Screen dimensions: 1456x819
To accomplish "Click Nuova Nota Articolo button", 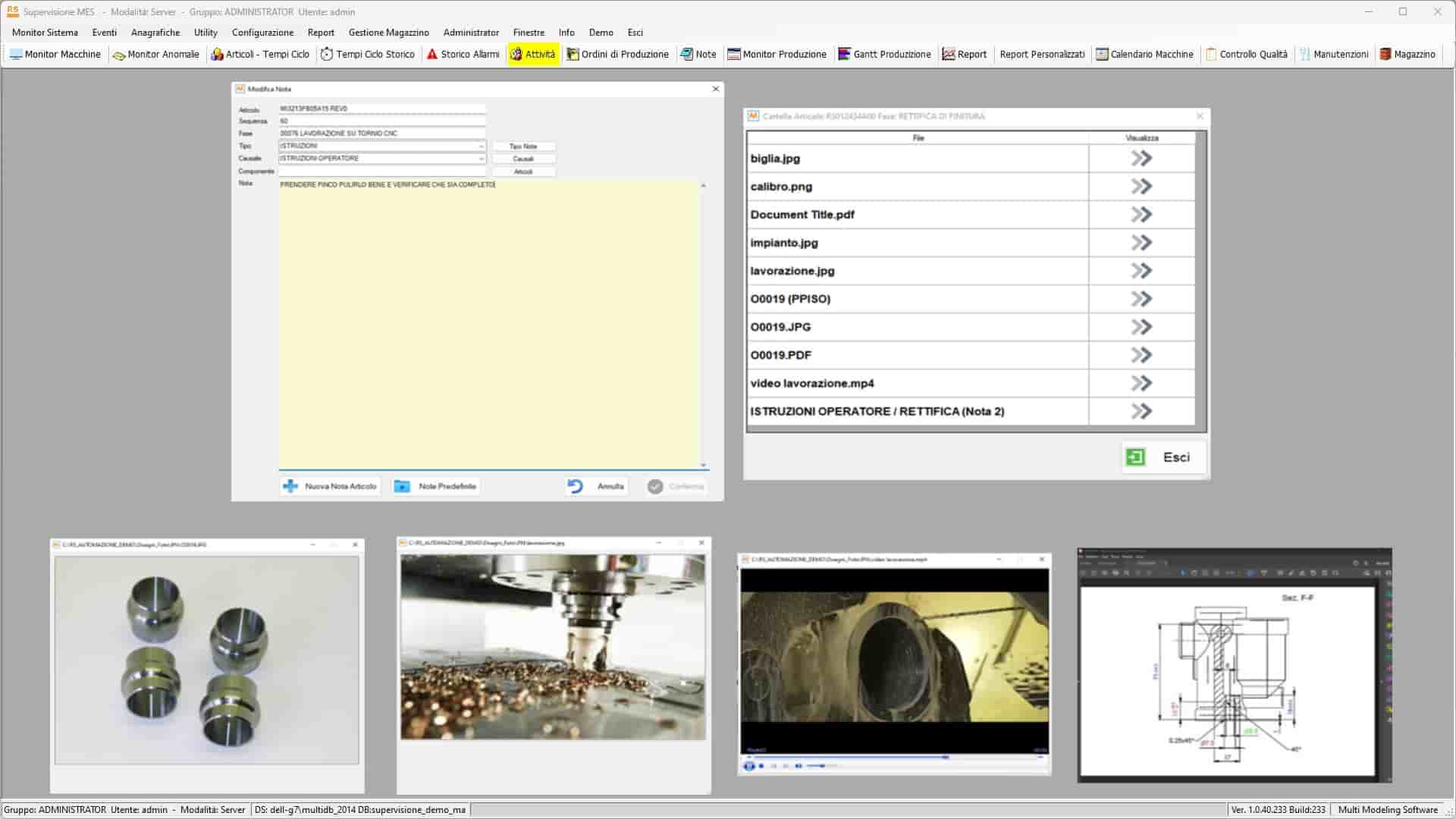I will (x=330, y=486).
